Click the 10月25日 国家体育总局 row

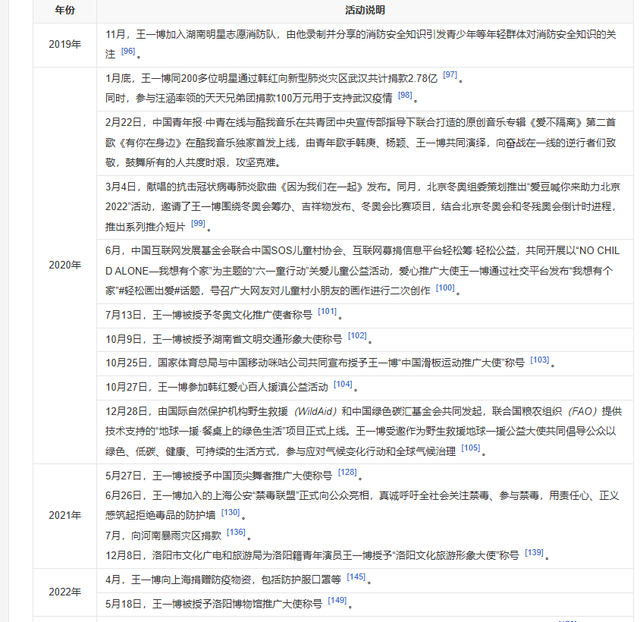pos(365,363)
